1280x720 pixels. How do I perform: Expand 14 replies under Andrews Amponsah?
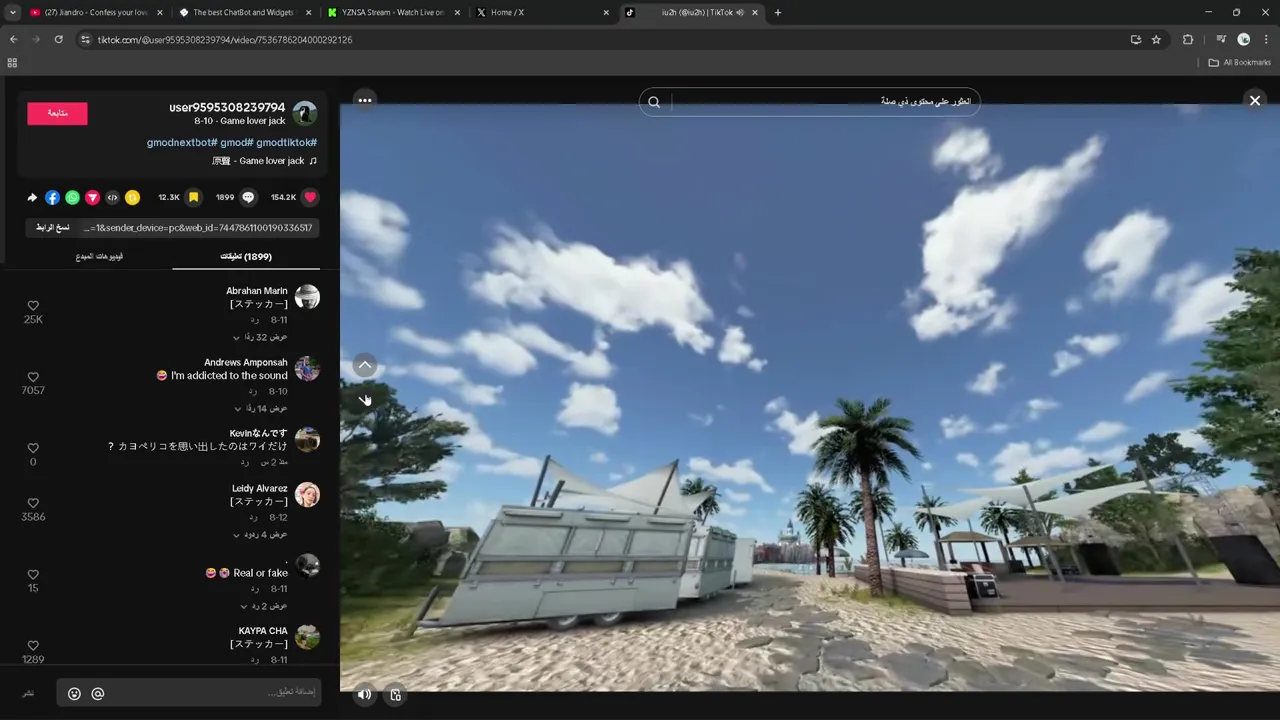260,408
